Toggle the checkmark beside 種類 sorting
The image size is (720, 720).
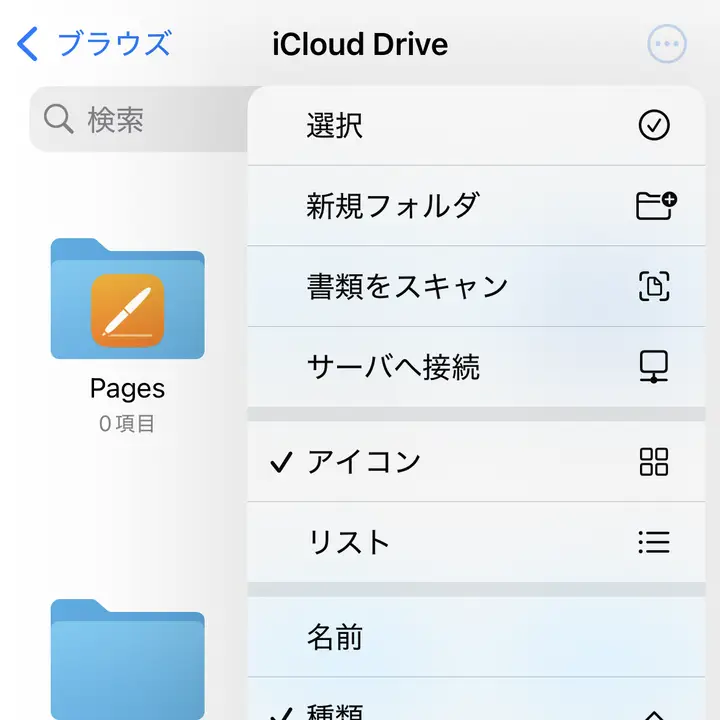pyautogui.click(x=282, y=712)
